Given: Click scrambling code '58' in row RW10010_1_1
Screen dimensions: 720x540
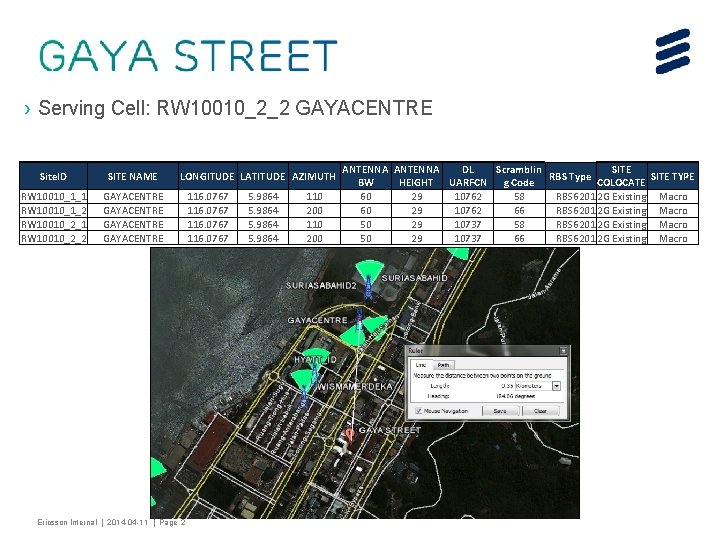Looking at the screenshot, I should (x=519, y=197).
